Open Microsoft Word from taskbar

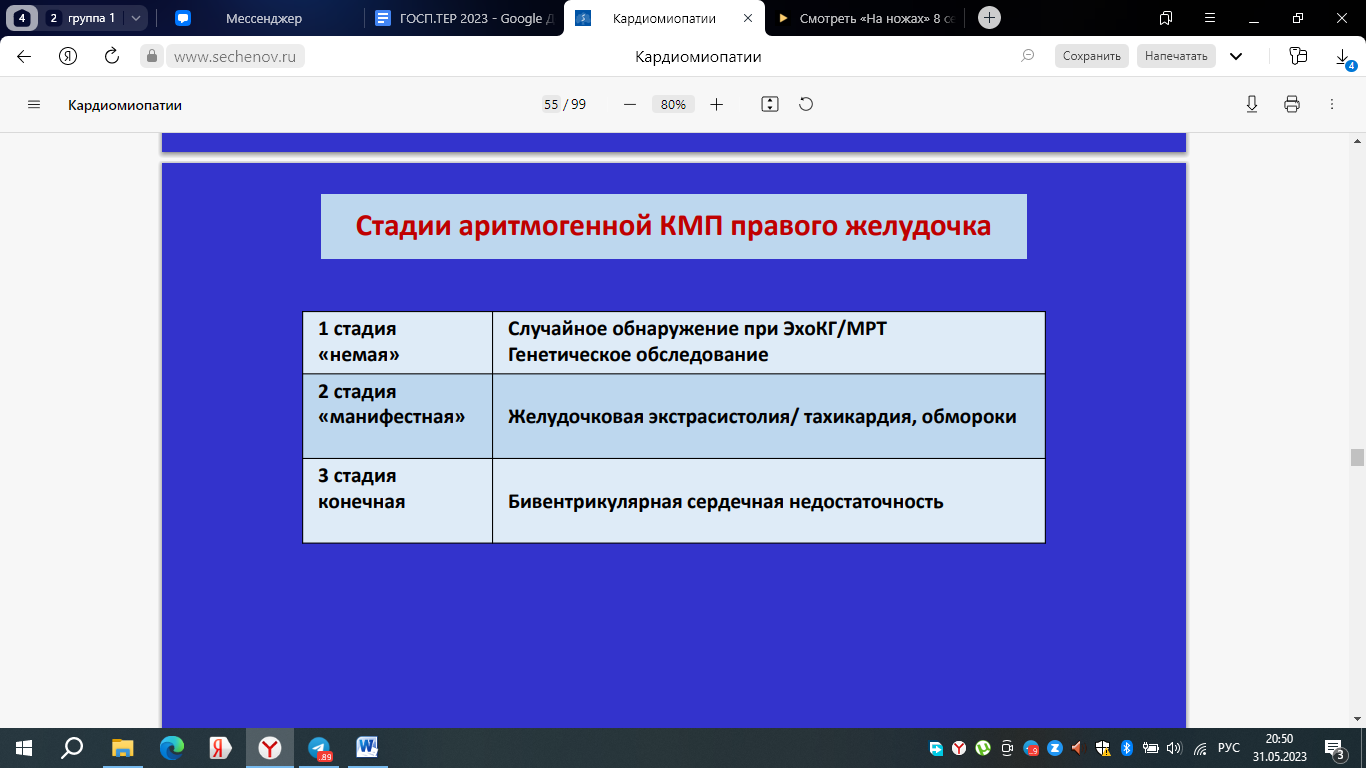coord(368,747)
